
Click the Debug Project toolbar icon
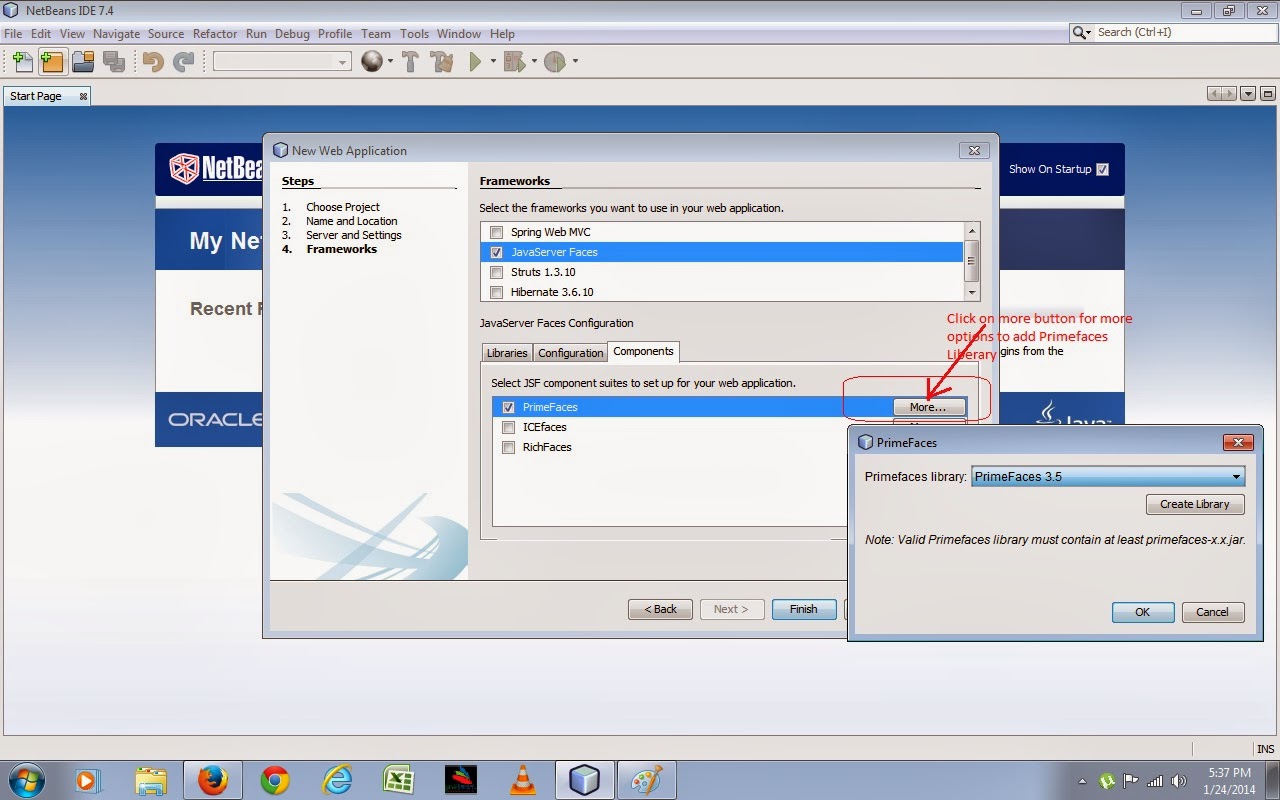514,62
